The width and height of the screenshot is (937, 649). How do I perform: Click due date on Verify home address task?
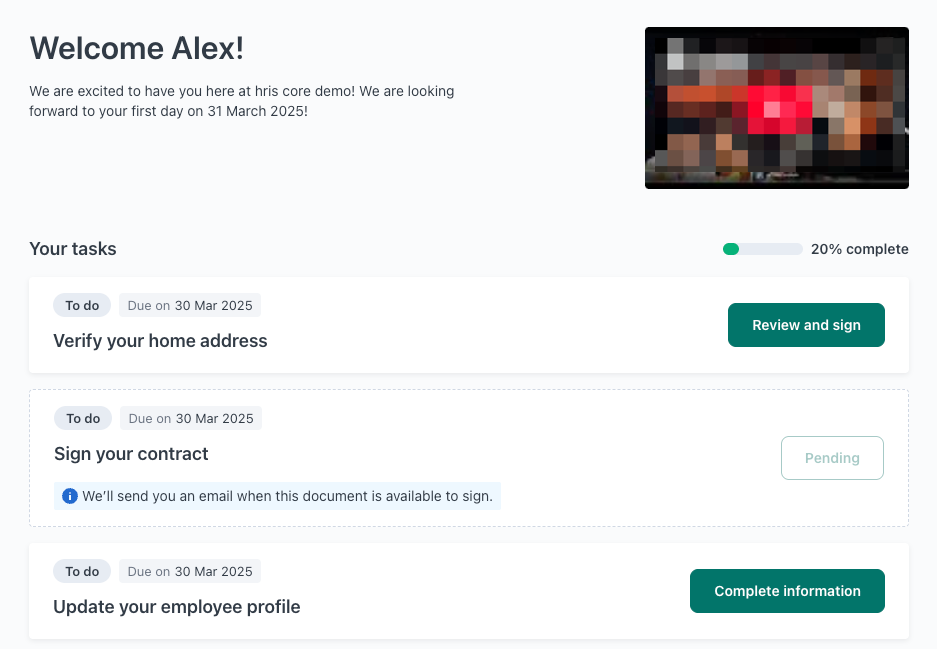(190, 305)
